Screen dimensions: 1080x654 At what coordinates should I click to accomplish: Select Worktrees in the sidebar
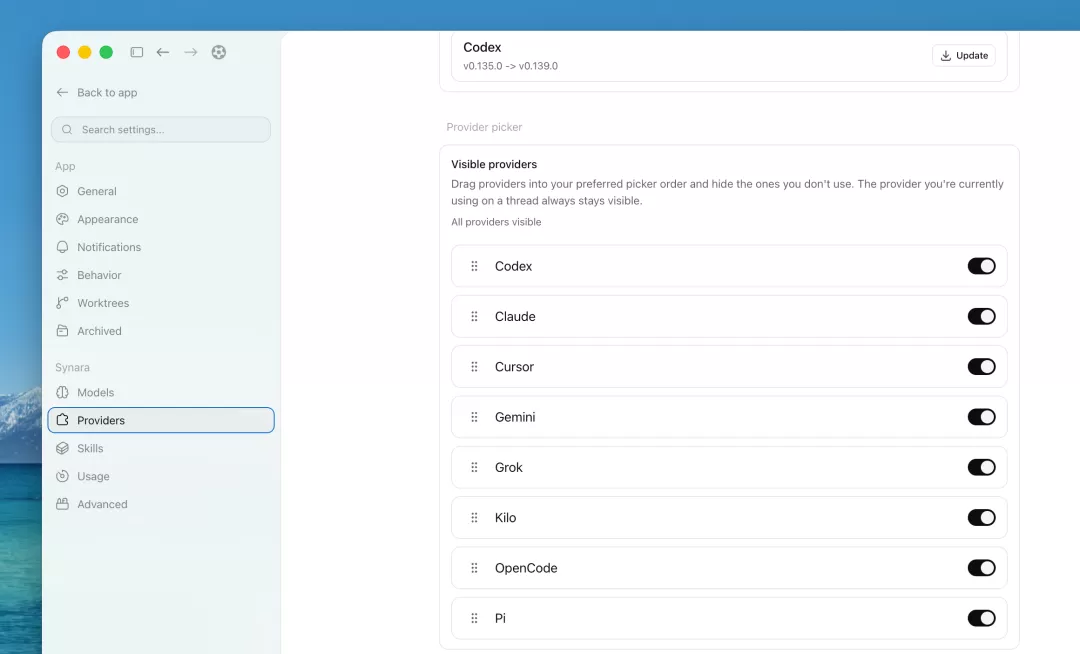click(161, 303)
